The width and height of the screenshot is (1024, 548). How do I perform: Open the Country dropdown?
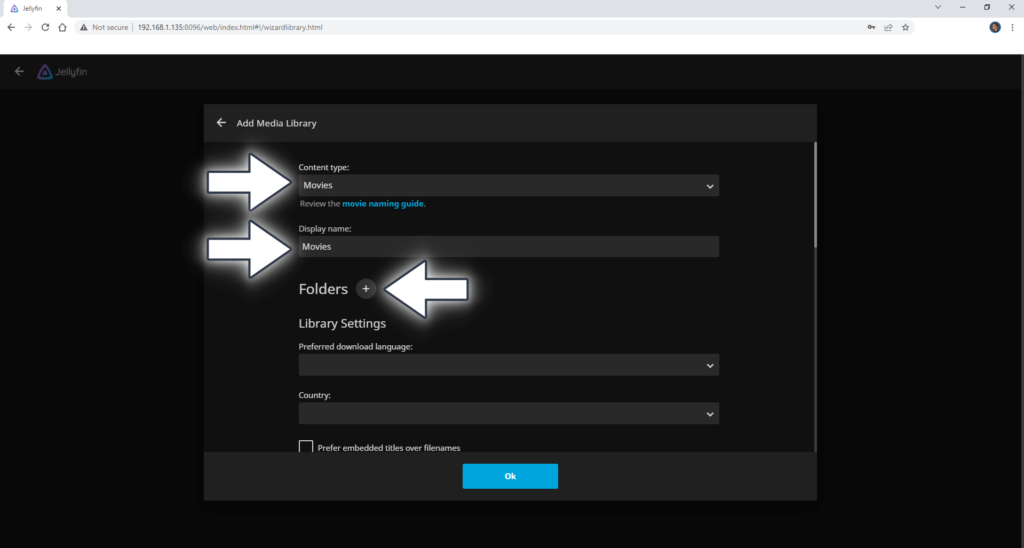509,413
